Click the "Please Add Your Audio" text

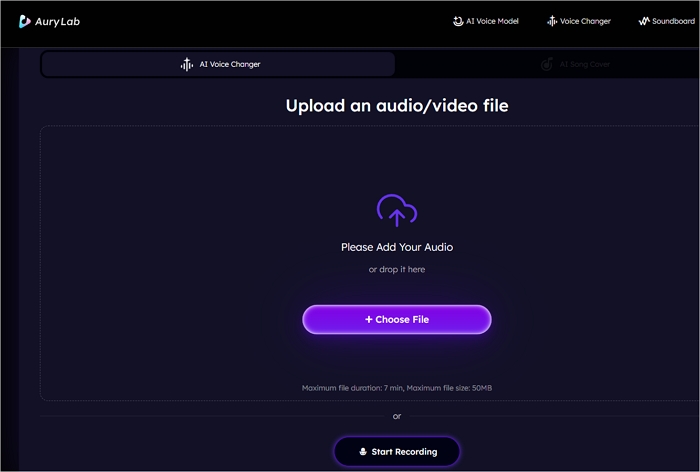coord(397,247)
